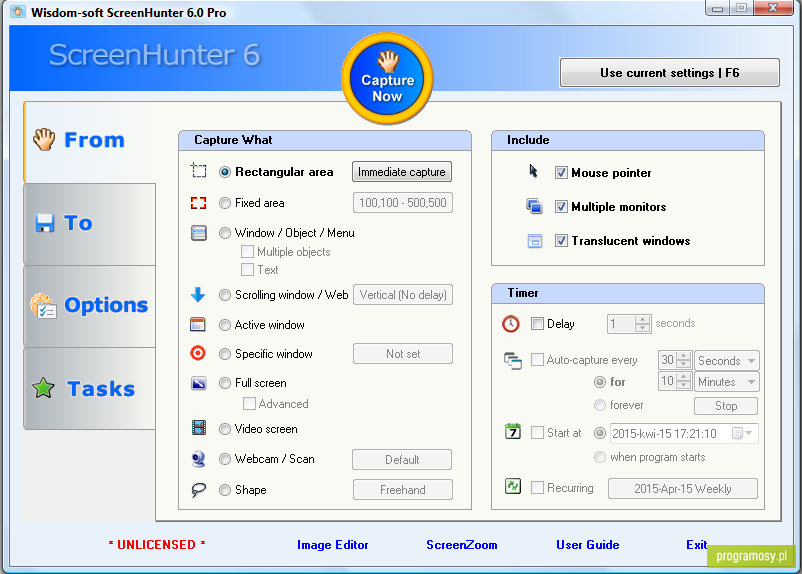Click the Stop button in Timer
Screen dimensions: 802x574
(x=725, y=406)
